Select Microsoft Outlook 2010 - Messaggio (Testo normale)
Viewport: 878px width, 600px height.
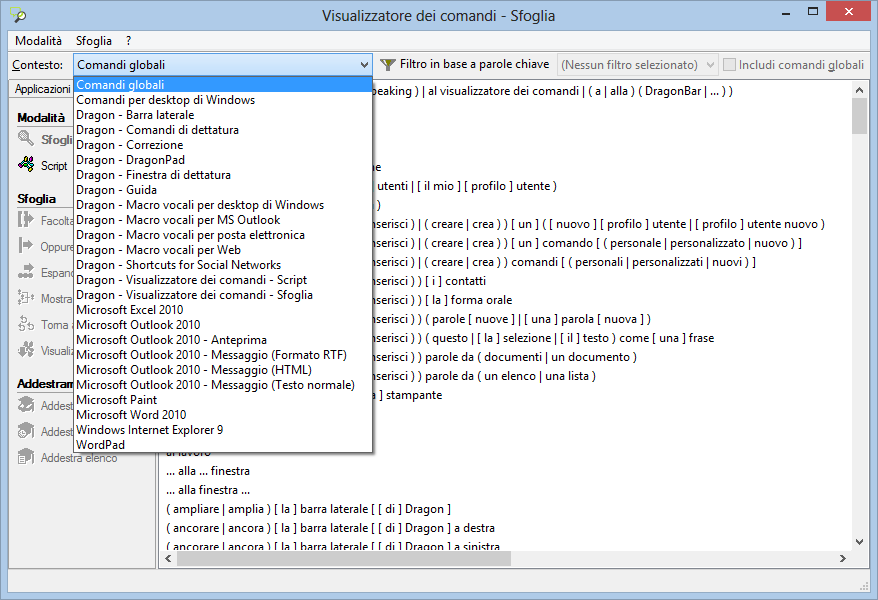click(x=223, y=385)
